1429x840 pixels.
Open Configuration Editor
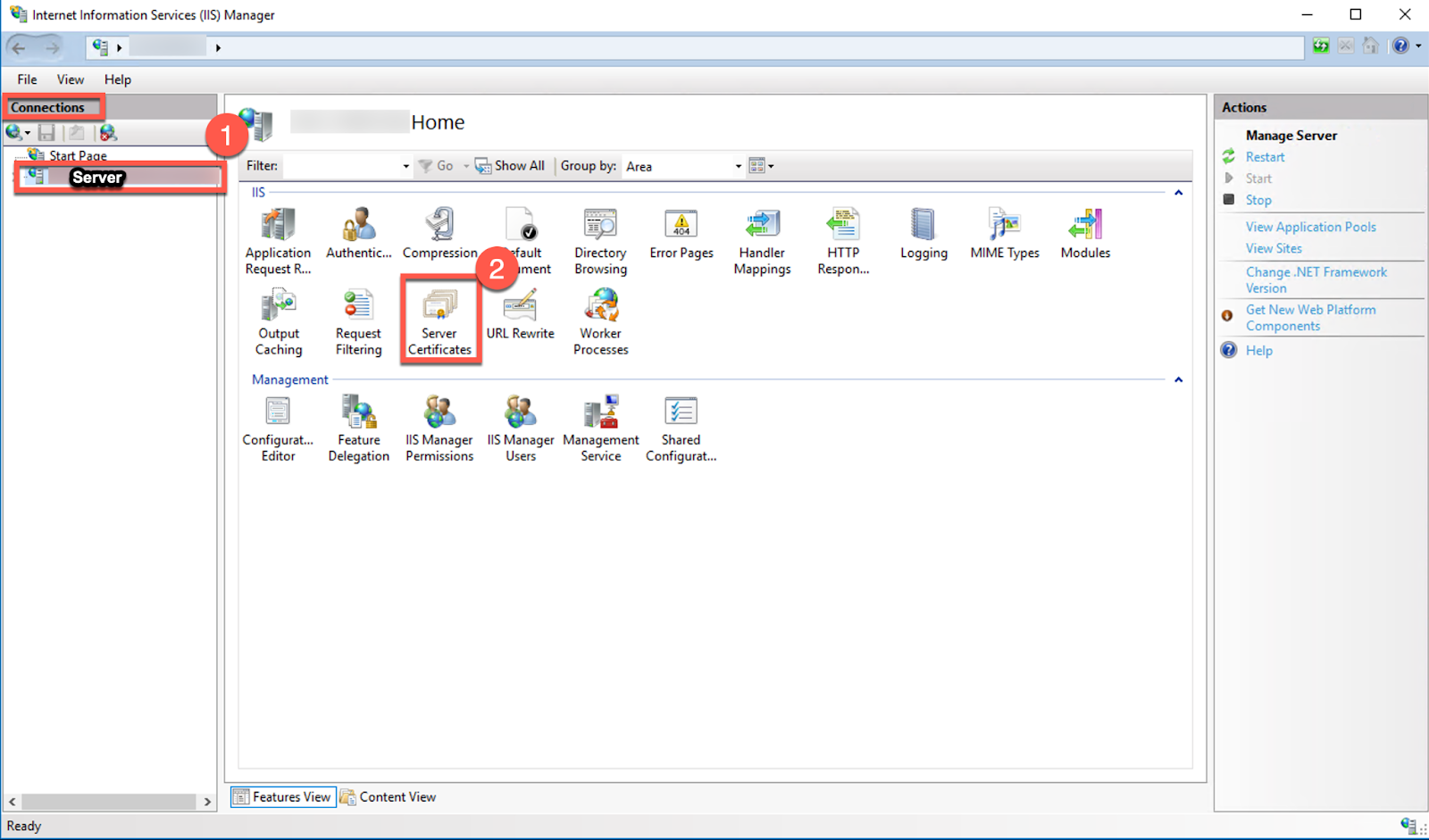click(x=279, y=428)
